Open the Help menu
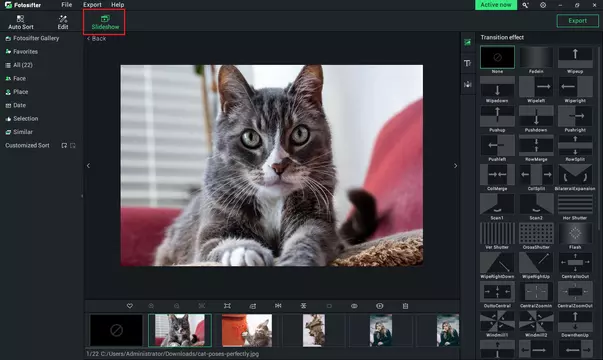 coord(118,5)
